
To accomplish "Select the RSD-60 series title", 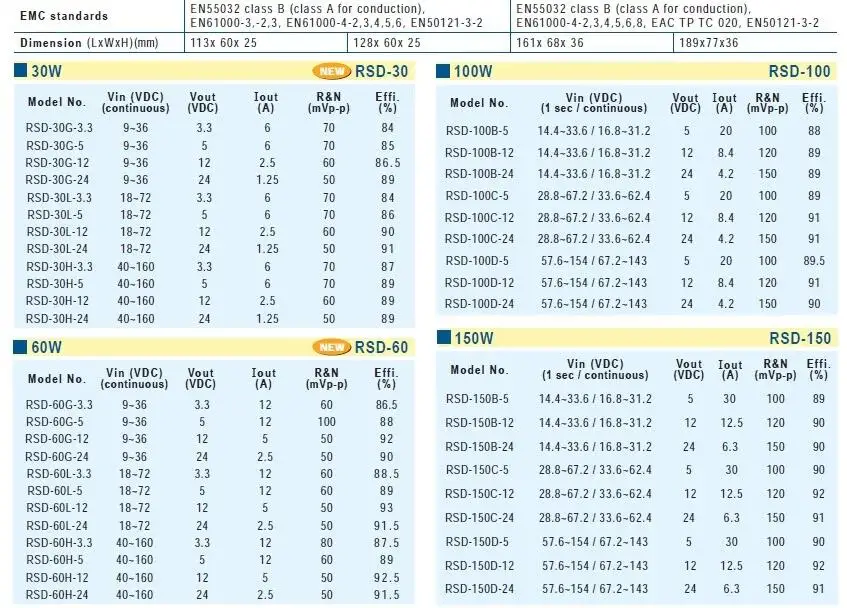I will [x=381, y=347].
